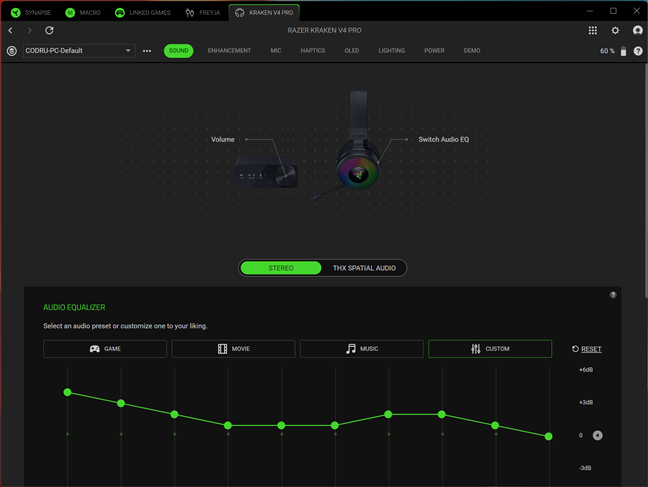Select the Game equalizer preset
Screen dimensions: 648x487
click(x=105, y=349)
